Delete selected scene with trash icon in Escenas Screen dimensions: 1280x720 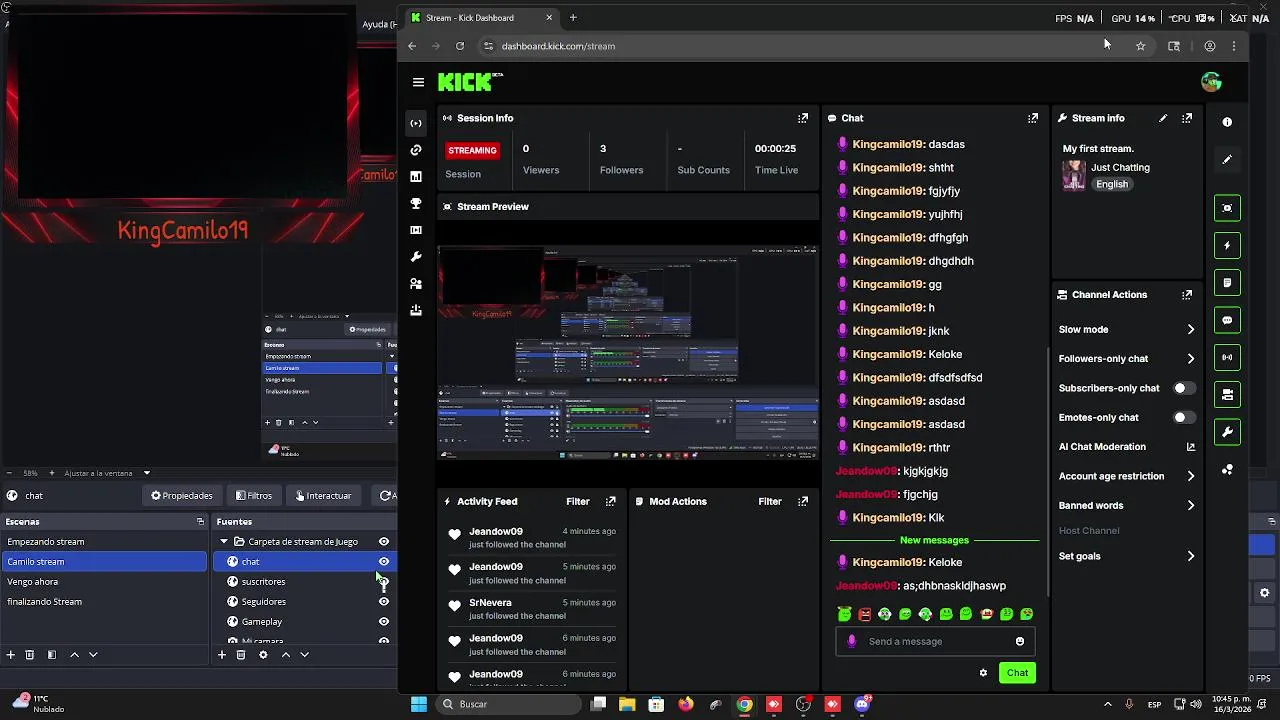30,655
